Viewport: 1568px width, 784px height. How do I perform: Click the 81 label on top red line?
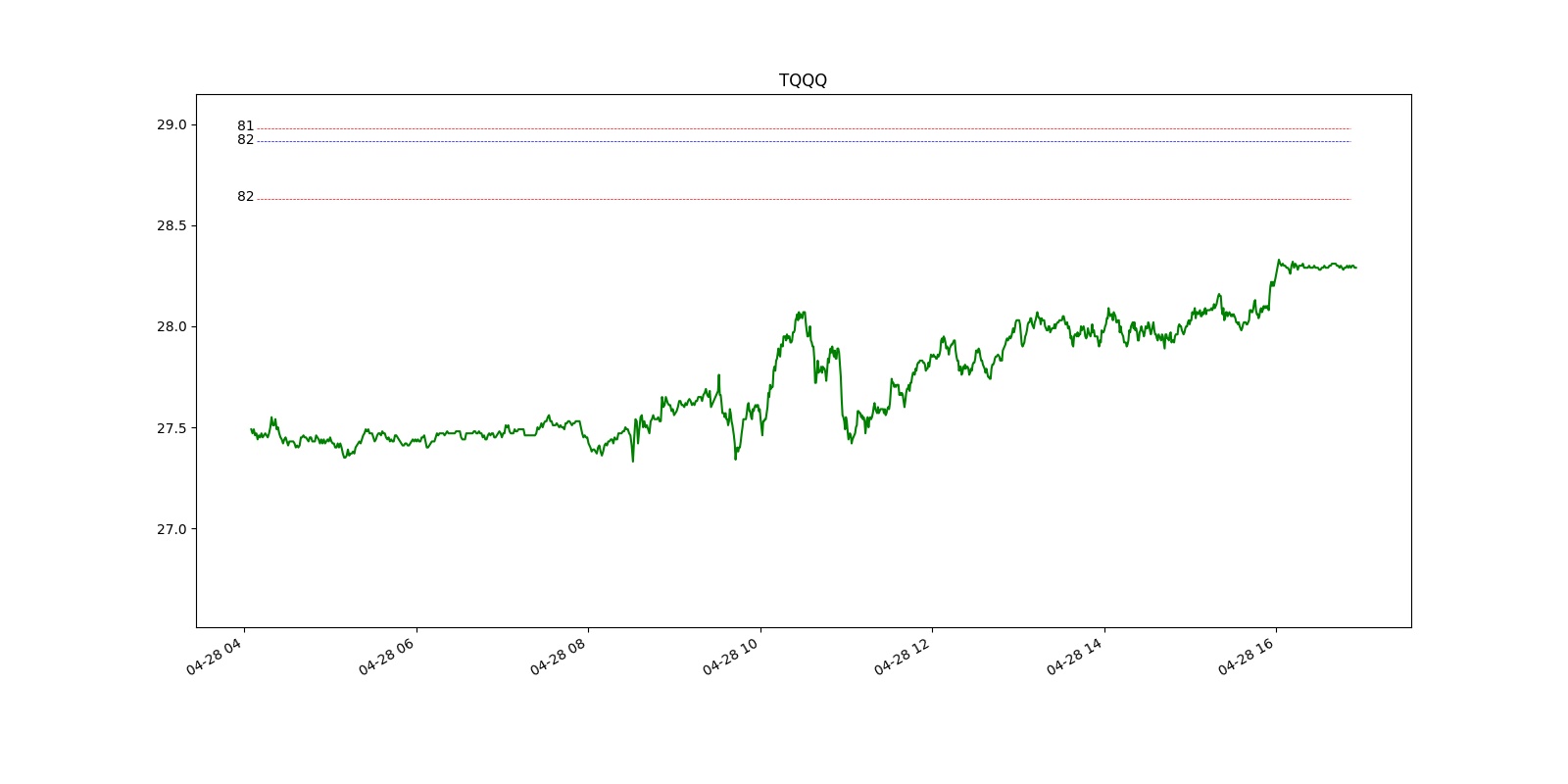[245, 126]
